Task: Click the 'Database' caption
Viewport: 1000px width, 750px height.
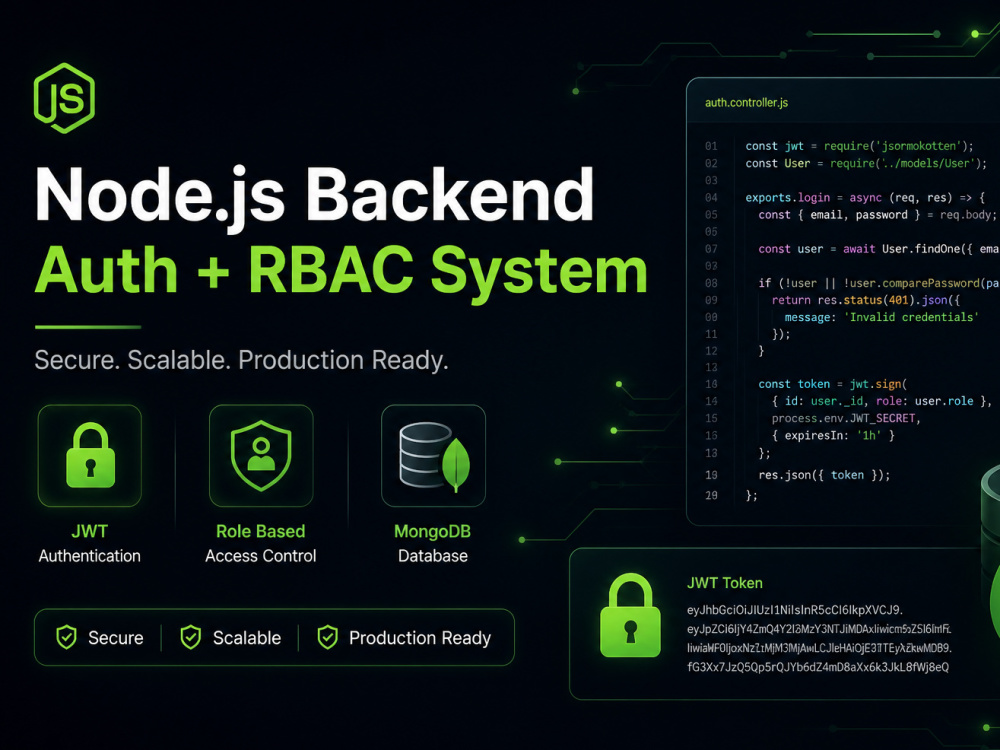Action: point(432,556)
